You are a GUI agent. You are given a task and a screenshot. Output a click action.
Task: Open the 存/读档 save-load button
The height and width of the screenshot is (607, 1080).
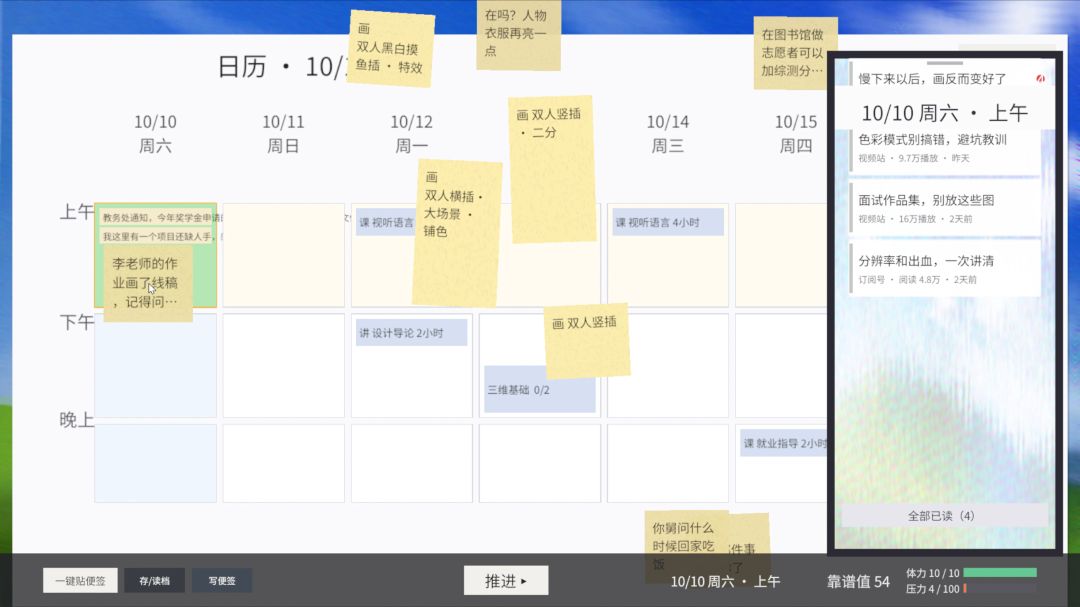pos(154,581)
